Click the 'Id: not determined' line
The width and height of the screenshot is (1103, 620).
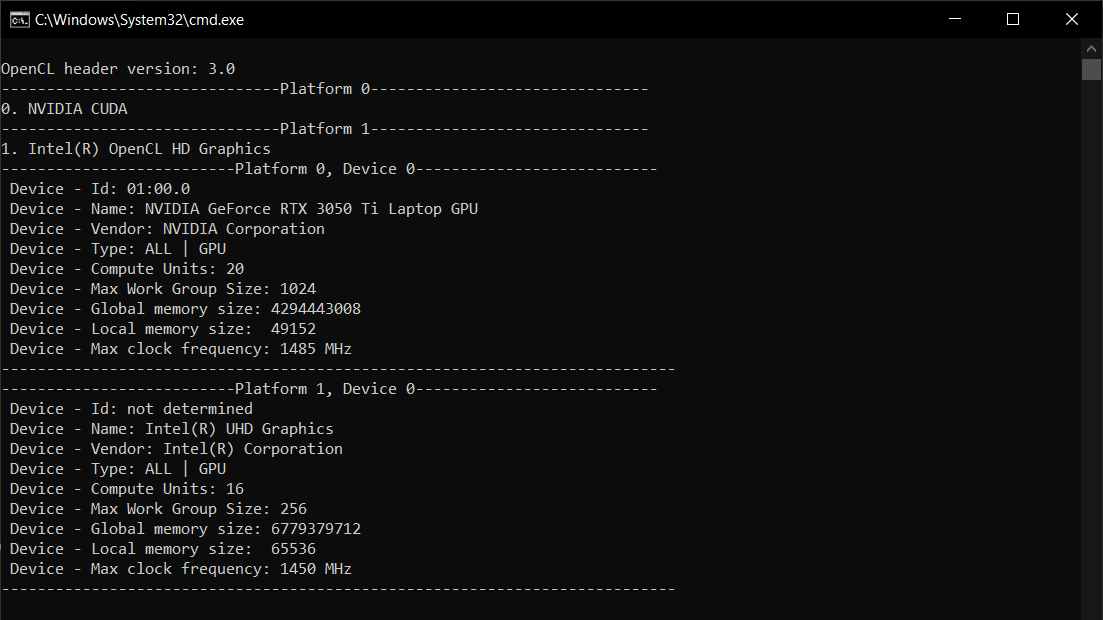(x=131, y=409)
